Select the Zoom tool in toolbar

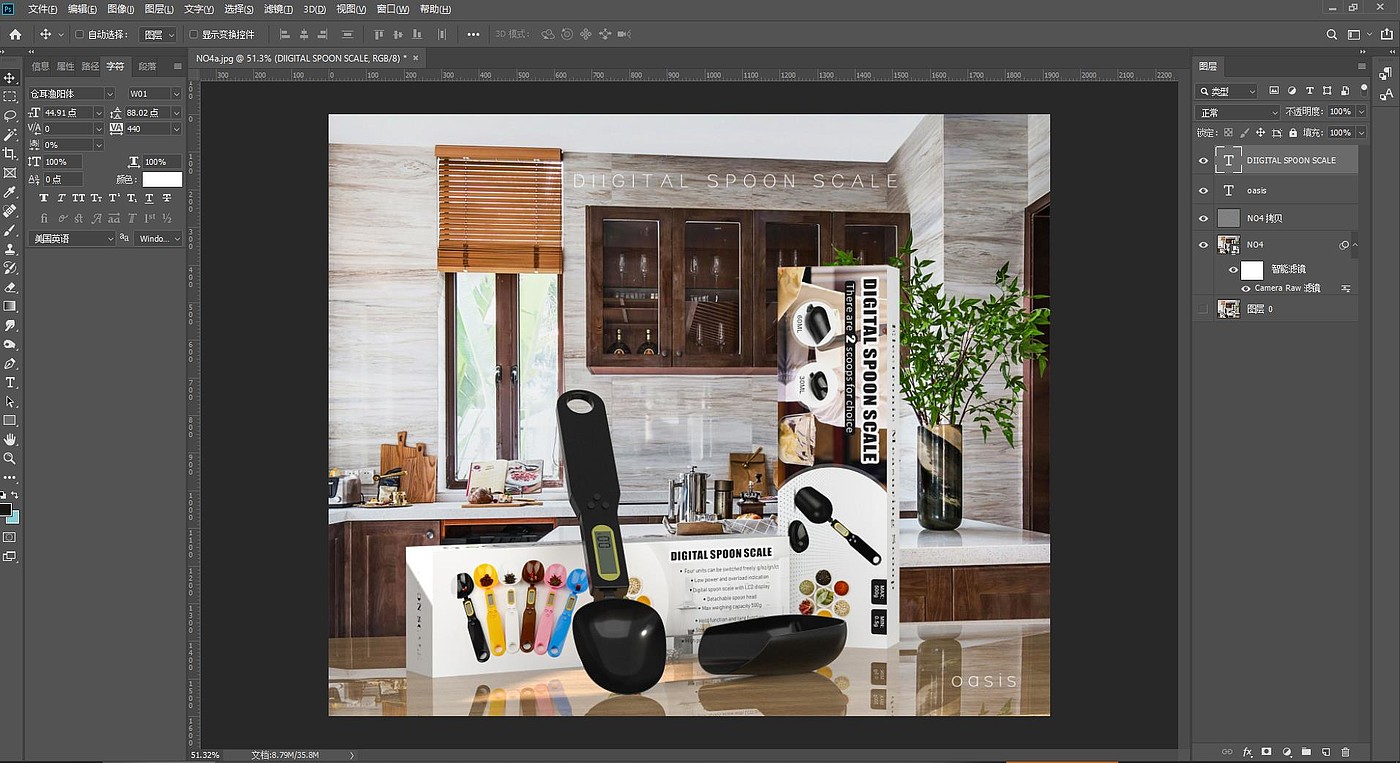pos(10,458)
